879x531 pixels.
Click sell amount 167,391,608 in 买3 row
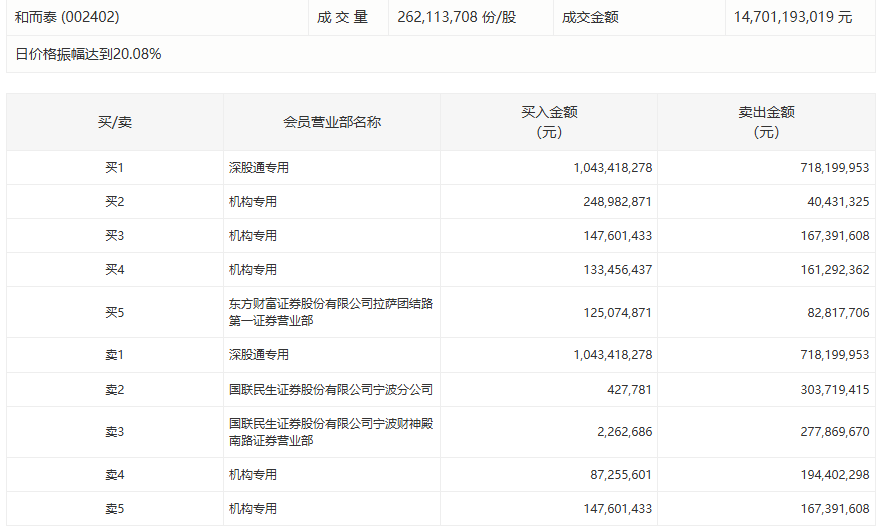pos(835,236)
